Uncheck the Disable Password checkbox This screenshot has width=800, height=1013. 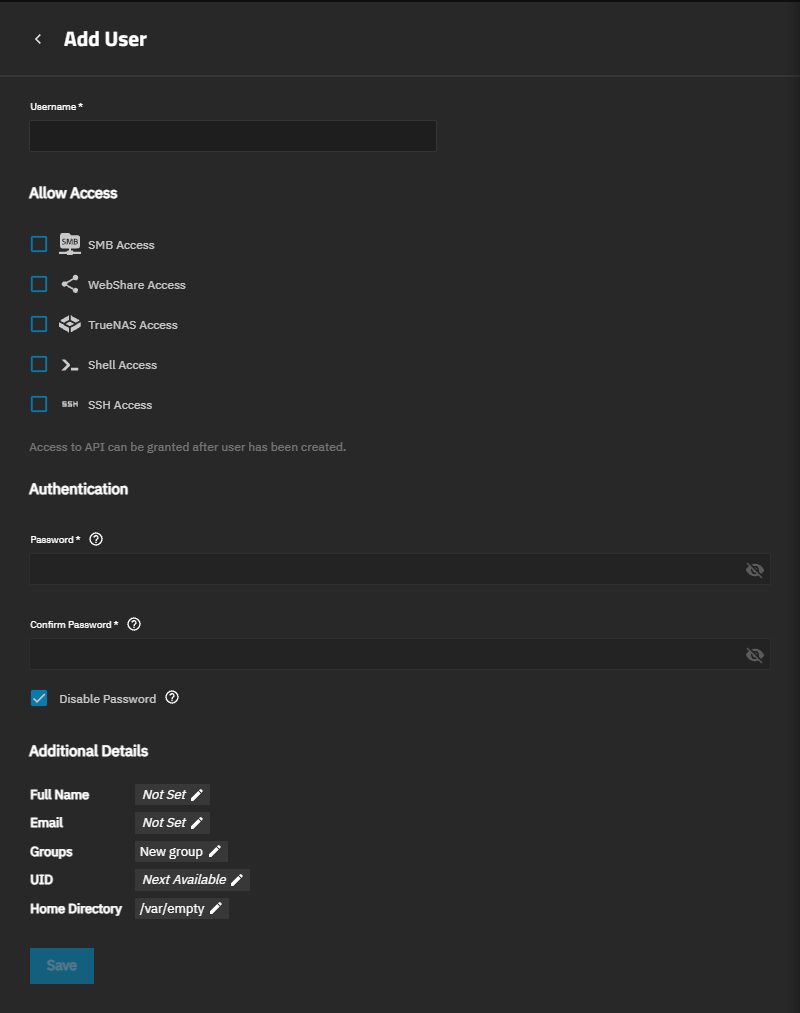click(39, 698)
